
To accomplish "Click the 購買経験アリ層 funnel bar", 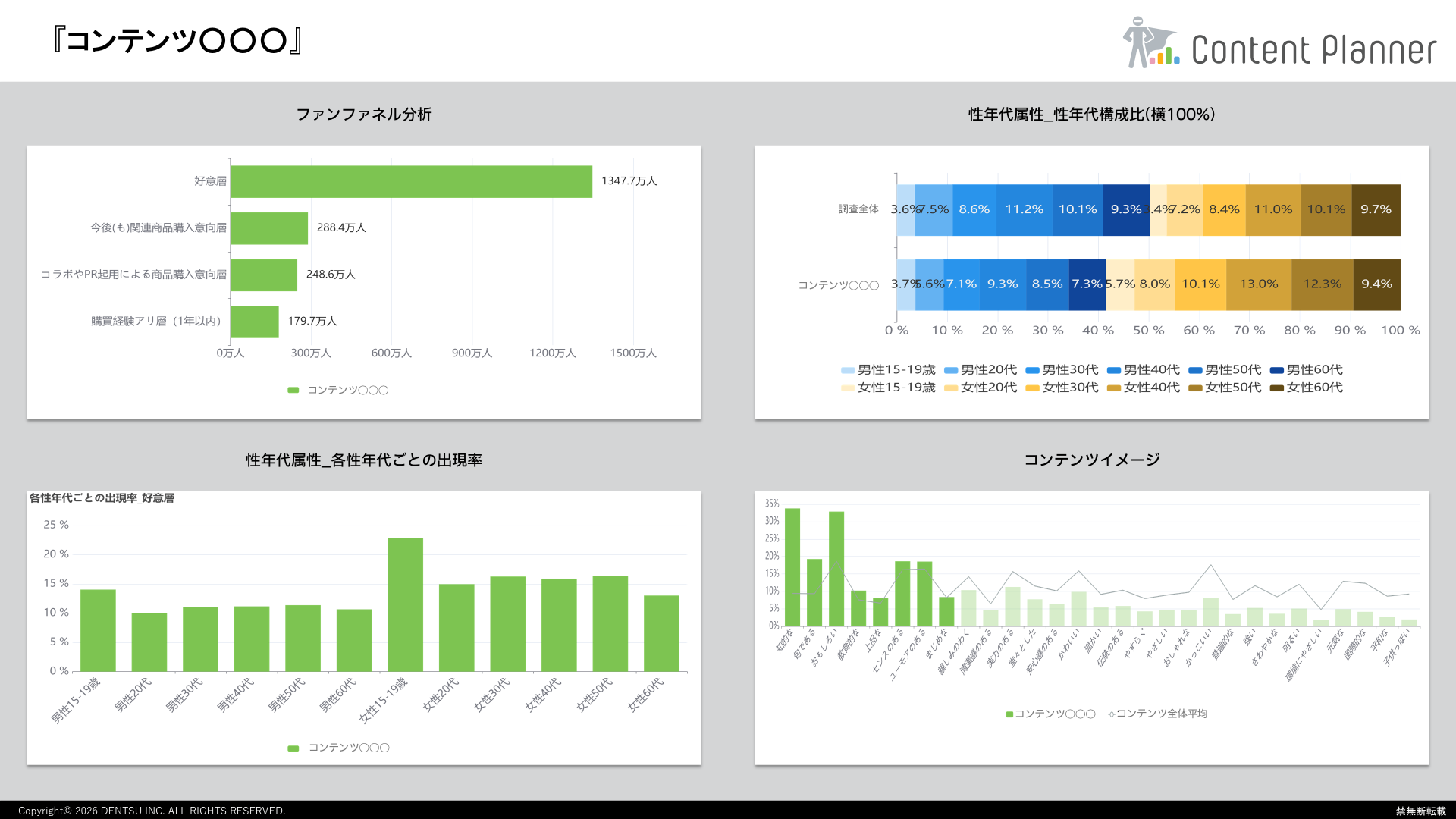I will coord(255,322).
